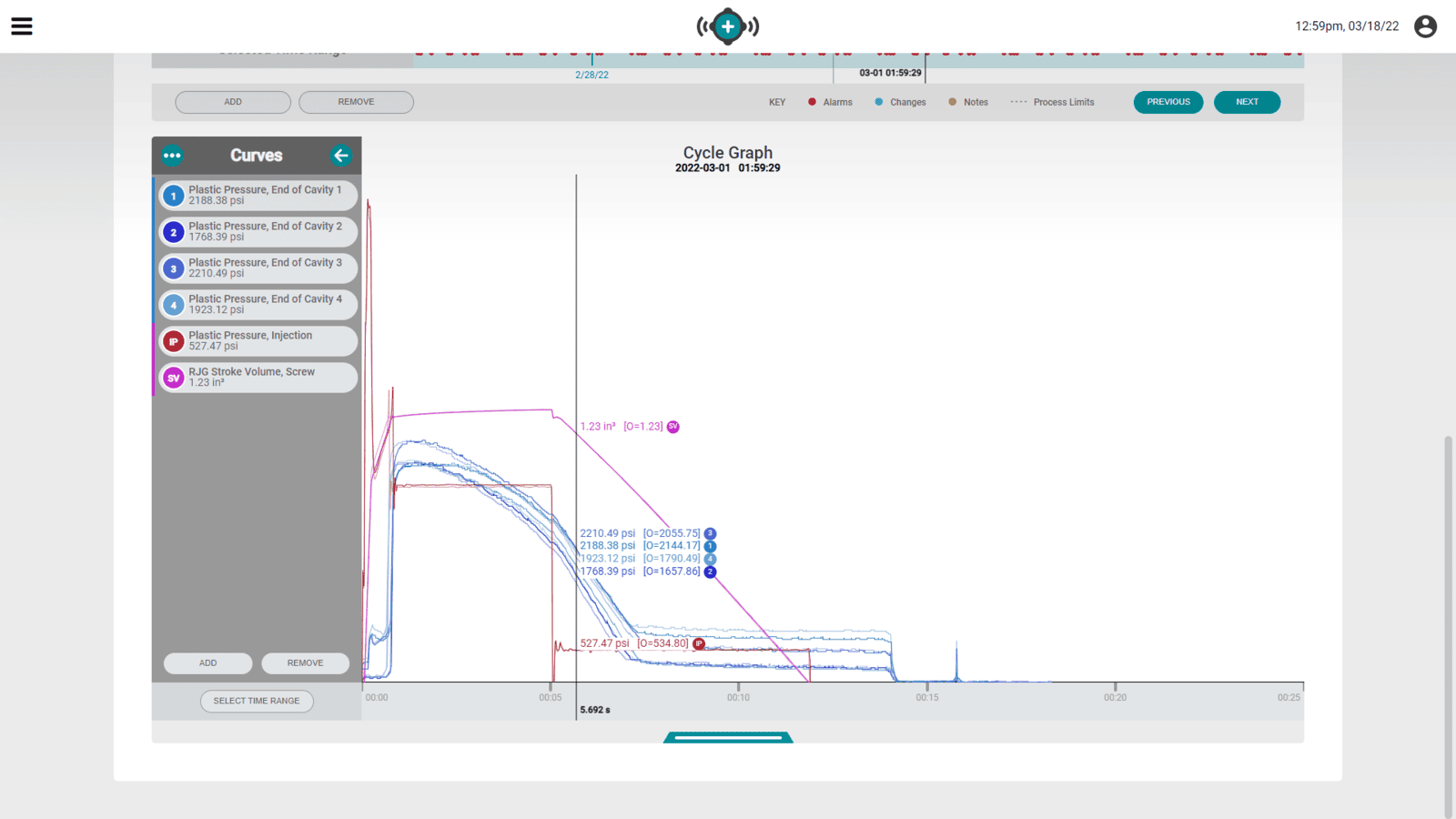Click the IP Injection pressure badge
This screenshot has height=819, width=1456.
coord(174,341)
